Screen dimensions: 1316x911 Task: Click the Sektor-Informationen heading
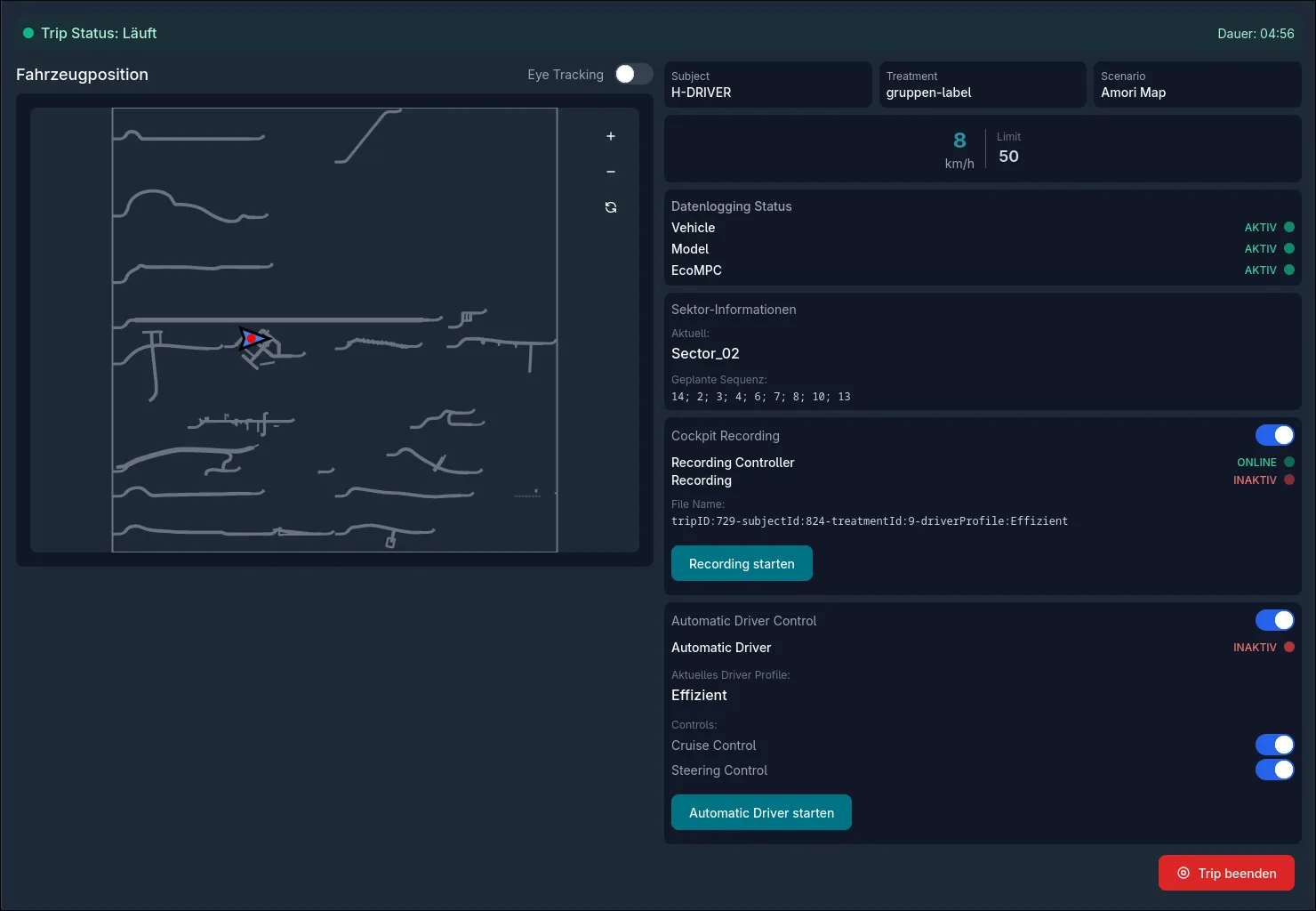click(734, 310)
